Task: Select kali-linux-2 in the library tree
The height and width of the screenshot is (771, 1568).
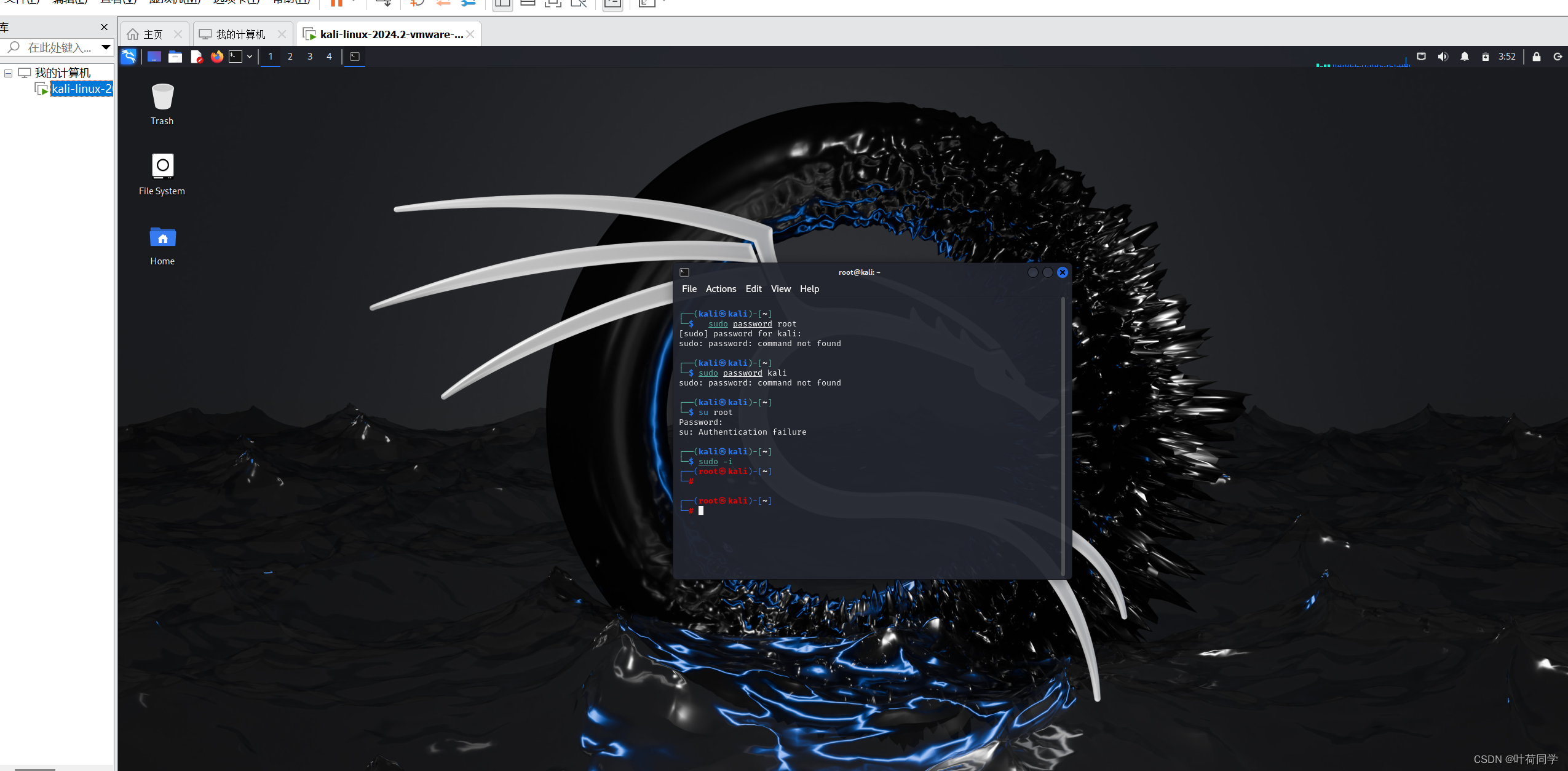Action: pos(81,89)
